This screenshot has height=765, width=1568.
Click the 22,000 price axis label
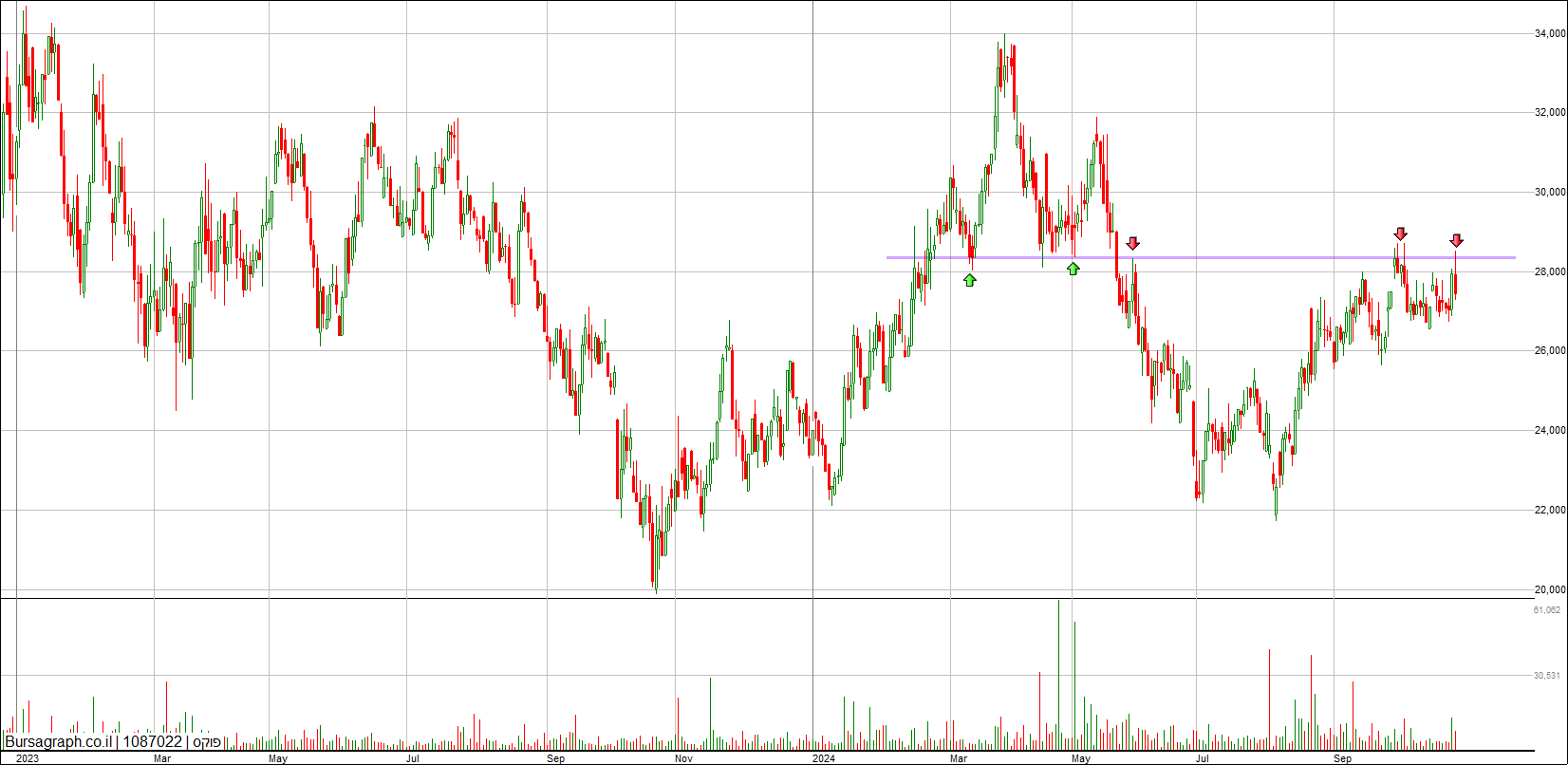(1550, 511)
